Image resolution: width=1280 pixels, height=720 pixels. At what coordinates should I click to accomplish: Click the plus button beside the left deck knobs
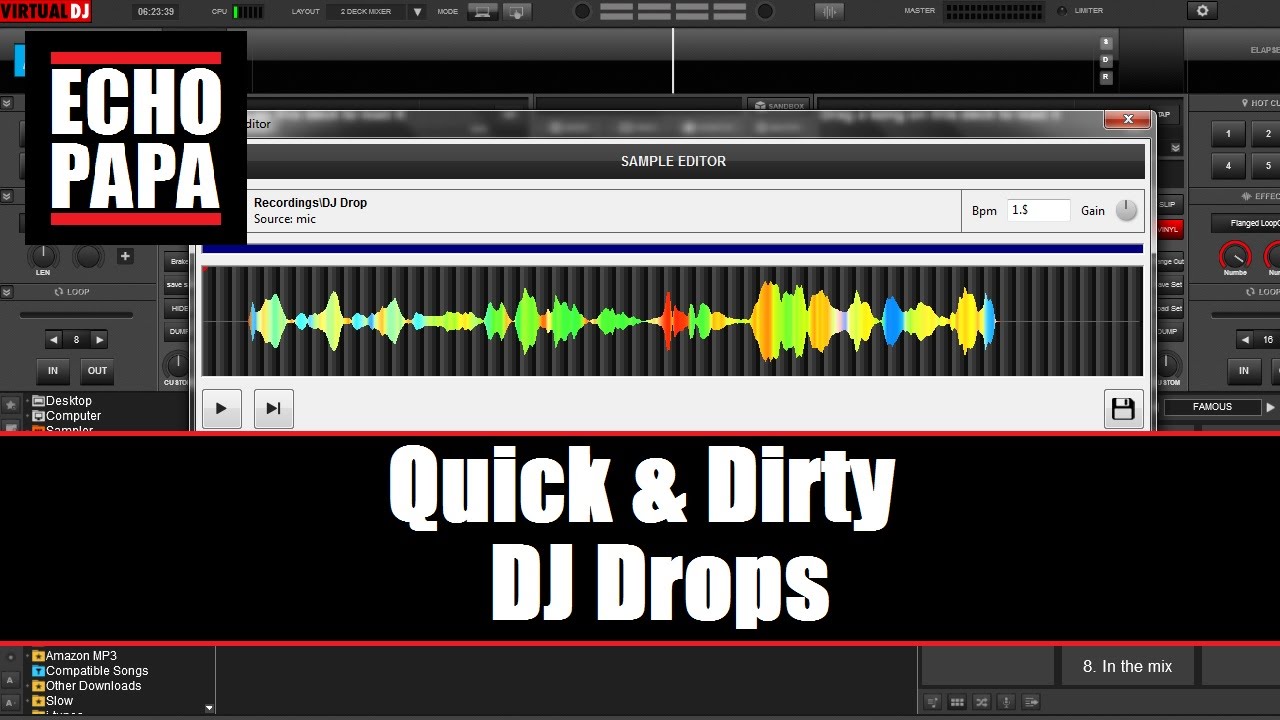(x=125, y=256)
